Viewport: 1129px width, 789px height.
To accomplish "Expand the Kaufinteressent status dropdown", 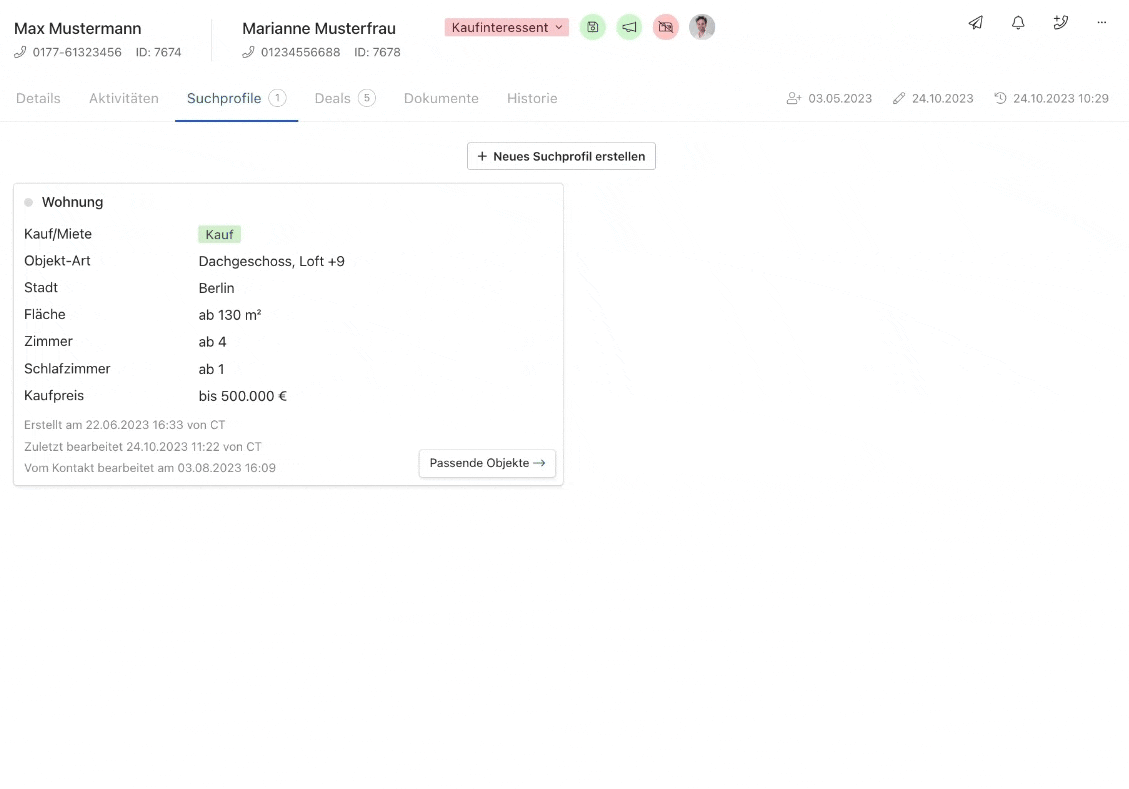I will [x=507, y=27].
